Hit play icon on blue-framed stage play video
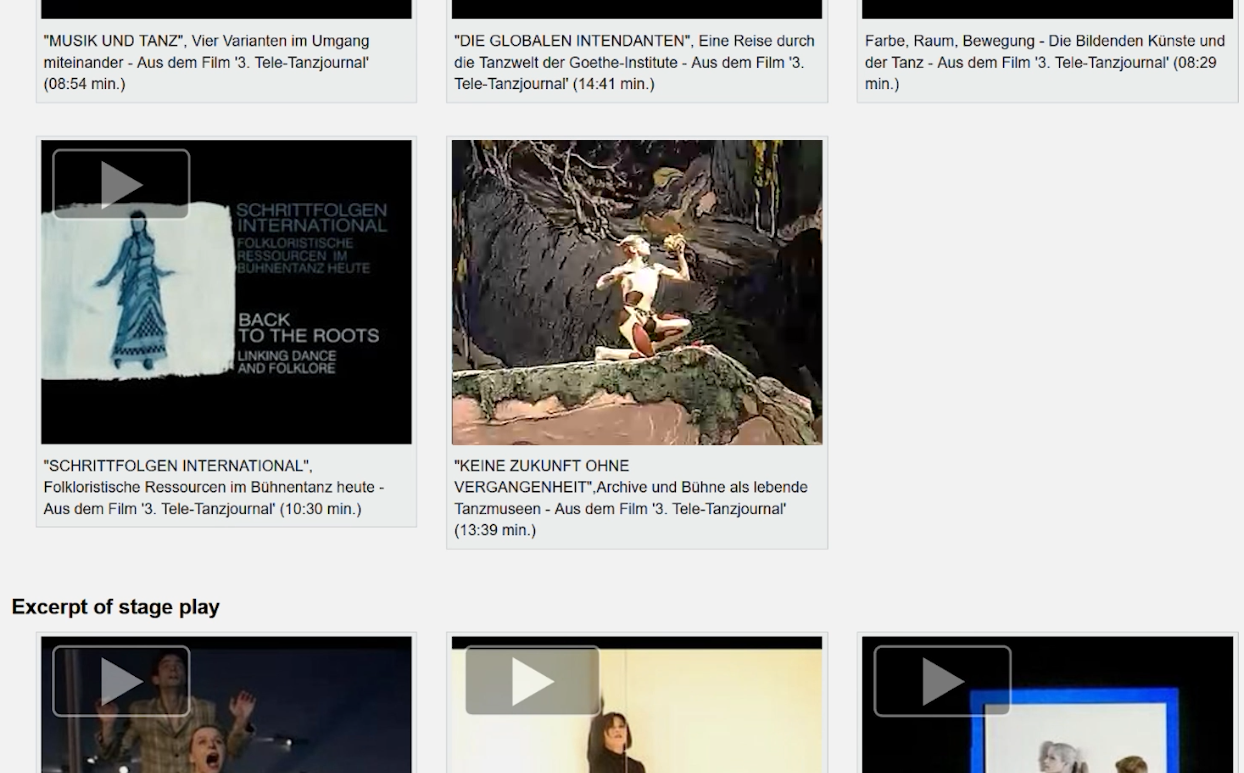The width and height of the screenshot is (1244, 773). [942, 681]
